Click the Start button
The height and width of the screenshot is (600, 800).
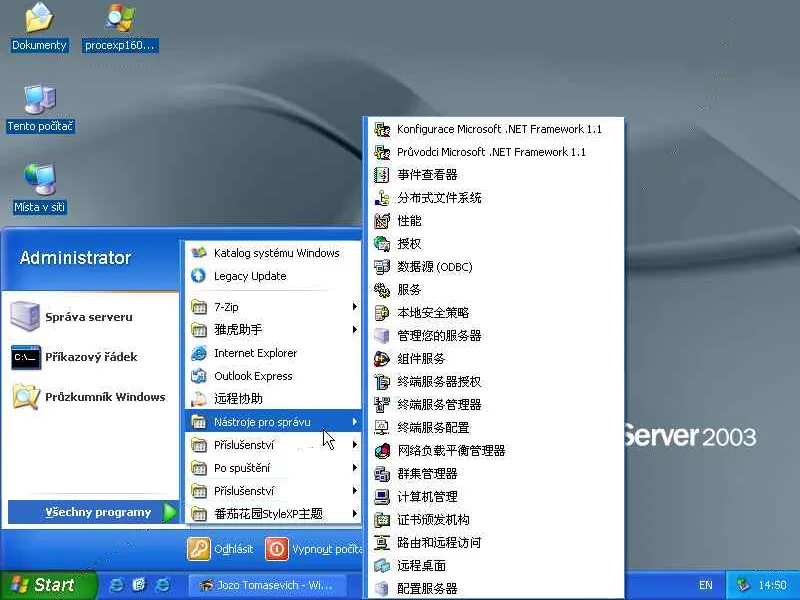48,585
